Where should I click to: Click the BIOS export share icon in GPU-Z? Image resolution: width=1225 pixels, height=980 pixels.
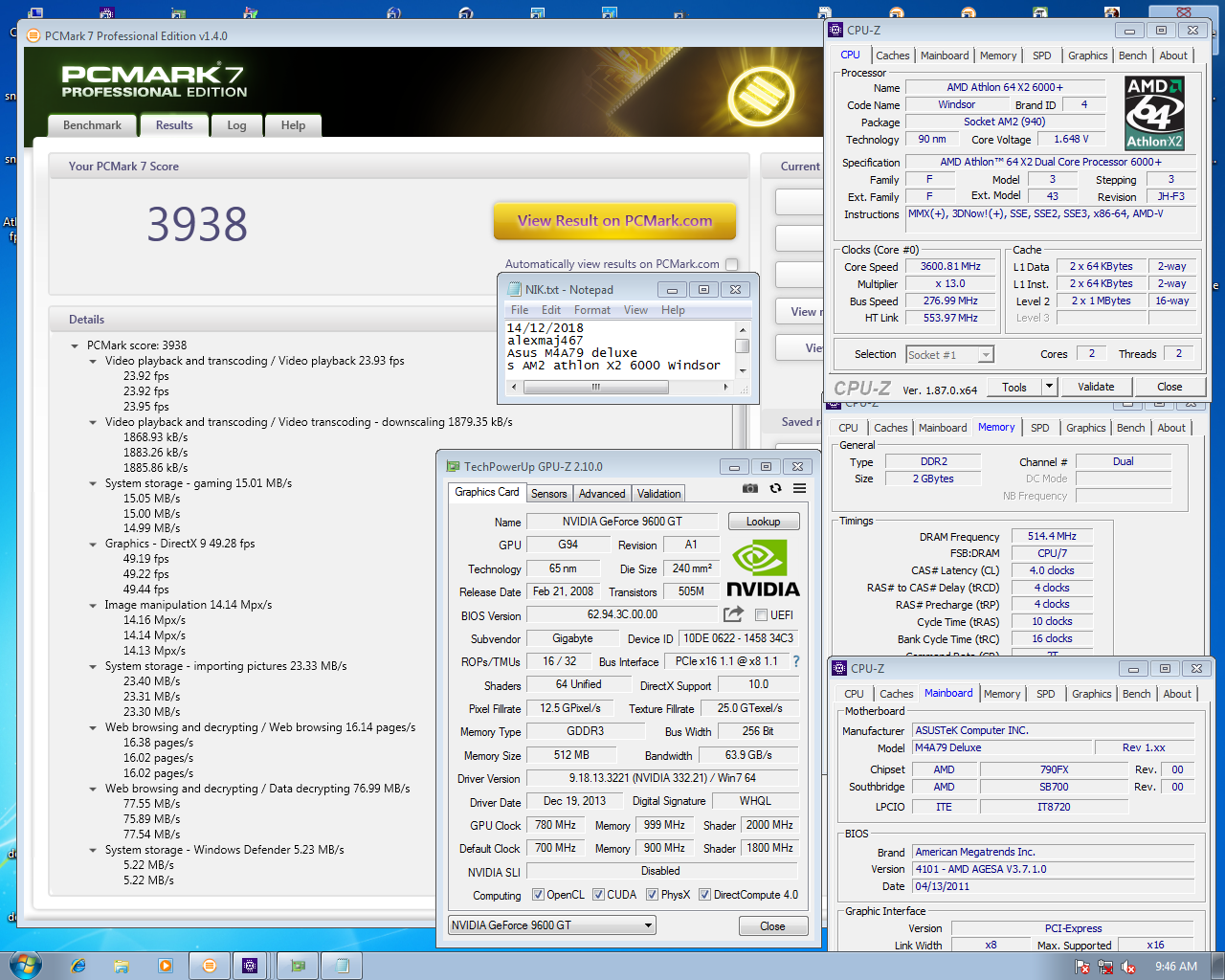(734, 614)
